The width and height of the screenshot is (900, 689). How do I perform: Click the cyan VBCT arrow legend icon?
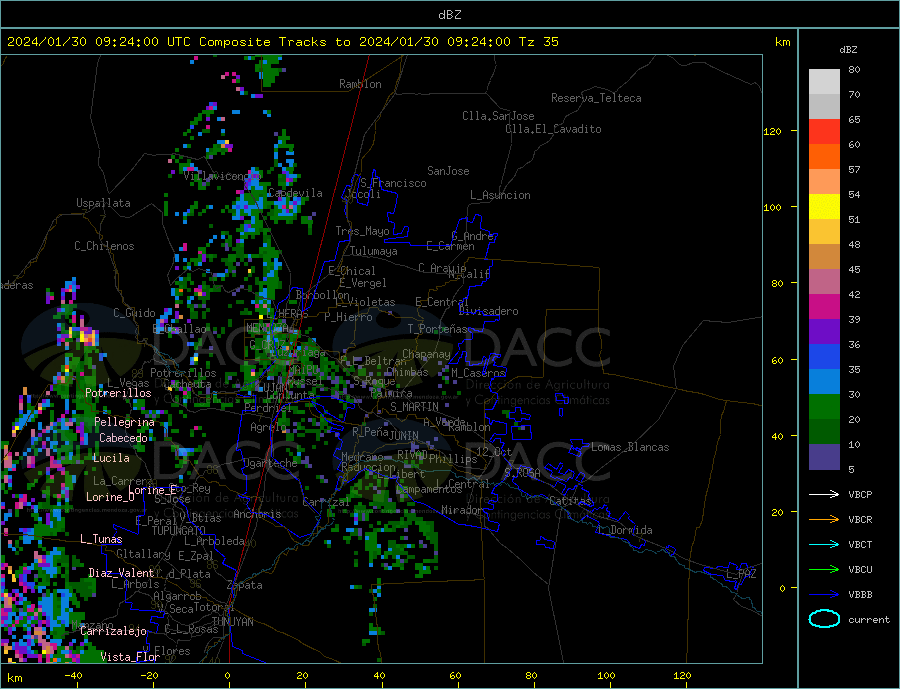(824, 544)
